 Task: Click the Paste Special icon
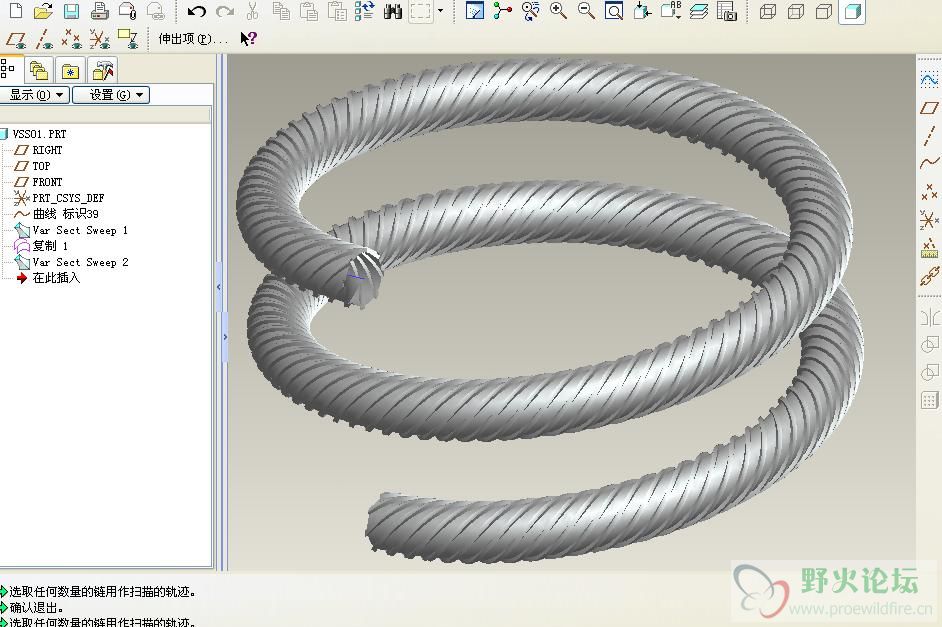(337, 11)
